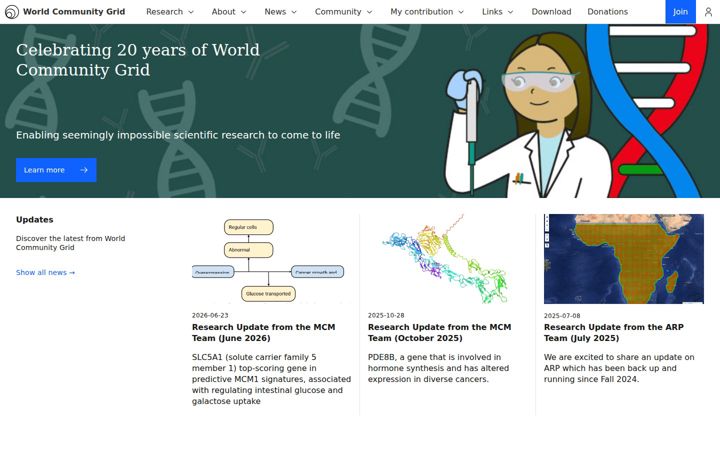
Task: Open the Community menu
Action: click(343, 12)
